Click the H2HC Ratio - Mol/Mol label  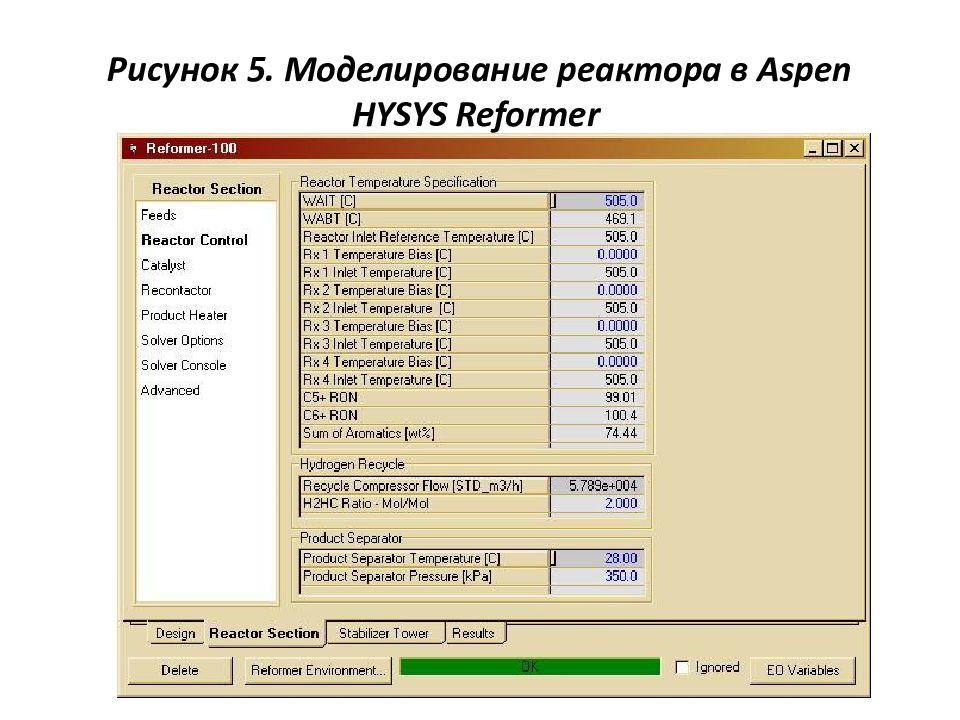tap(366, 503)
